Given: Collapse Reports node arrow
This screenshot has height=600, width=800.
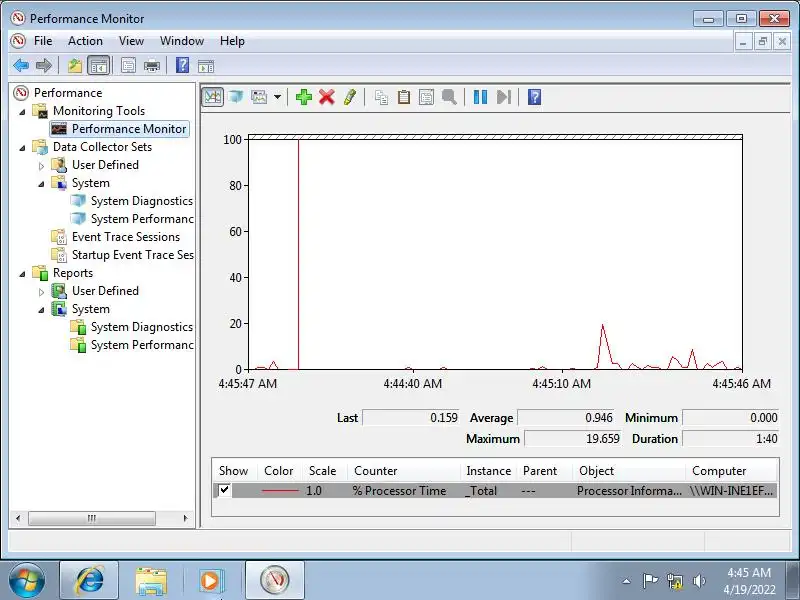Looking at the screenshot, I should click(x=22, y=273).
